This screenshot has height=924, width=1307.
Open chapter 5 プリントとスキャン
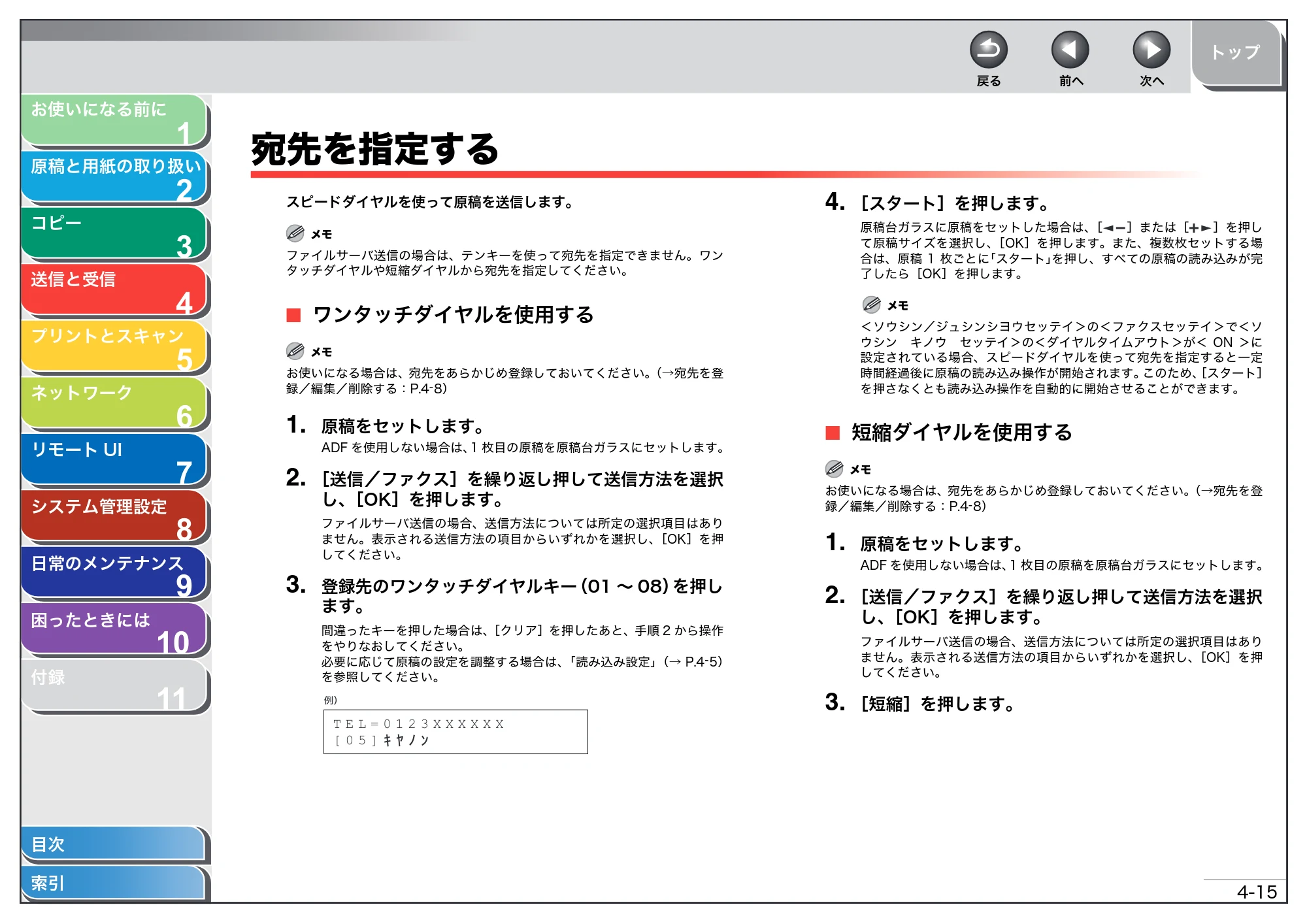(114, 347)
